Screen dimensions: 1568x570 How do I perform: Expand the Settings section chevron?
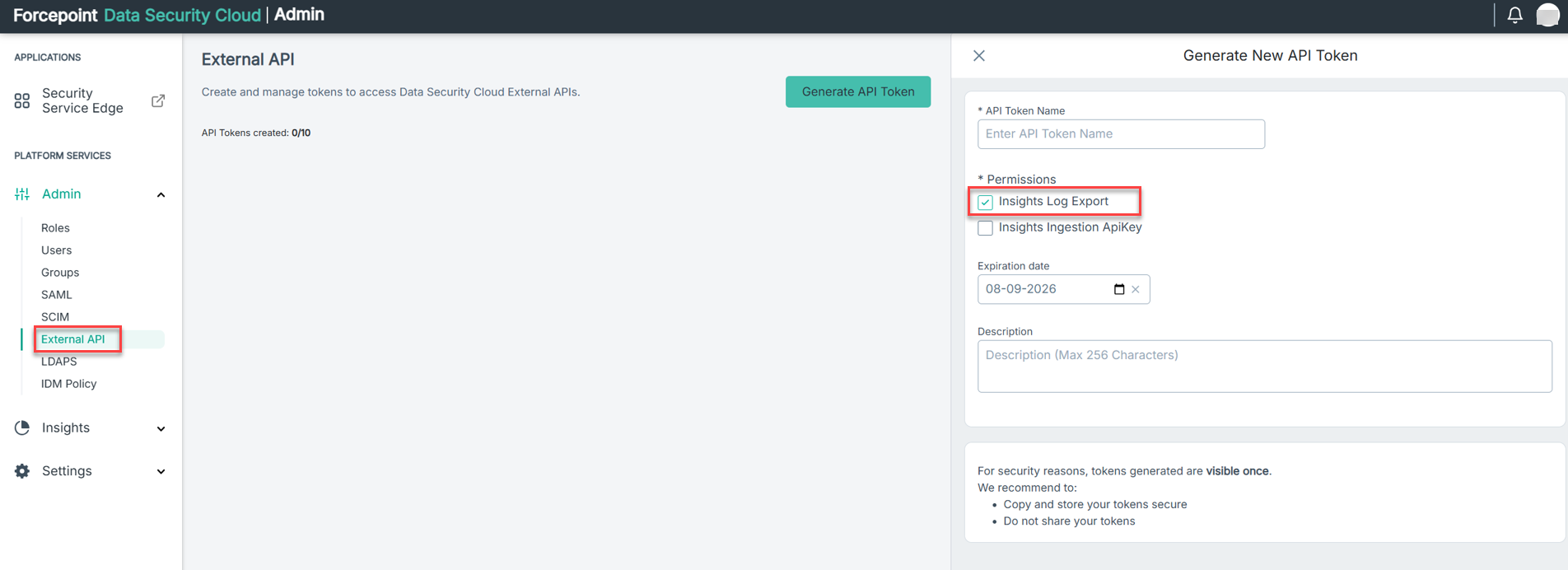tap(161, 472)
